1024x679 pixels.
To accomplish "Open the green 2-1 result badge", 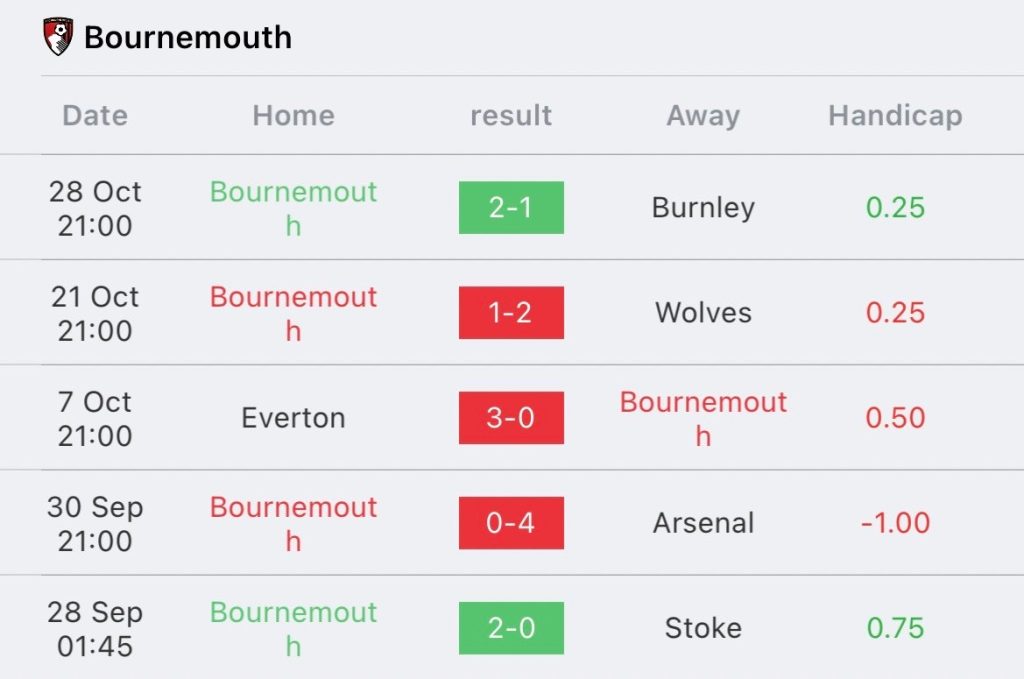I will [511, 208].
